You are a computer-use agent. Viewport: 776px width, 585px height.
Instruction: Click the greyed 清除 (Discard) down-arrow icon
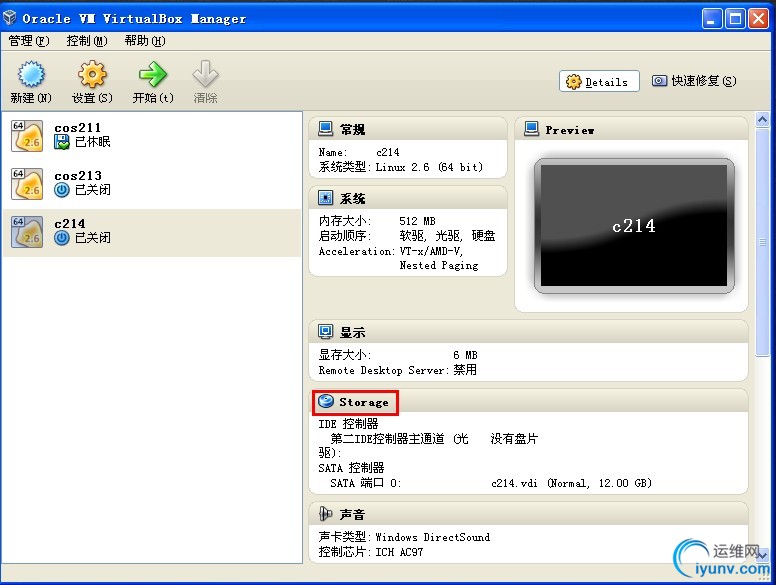(205, 74)
